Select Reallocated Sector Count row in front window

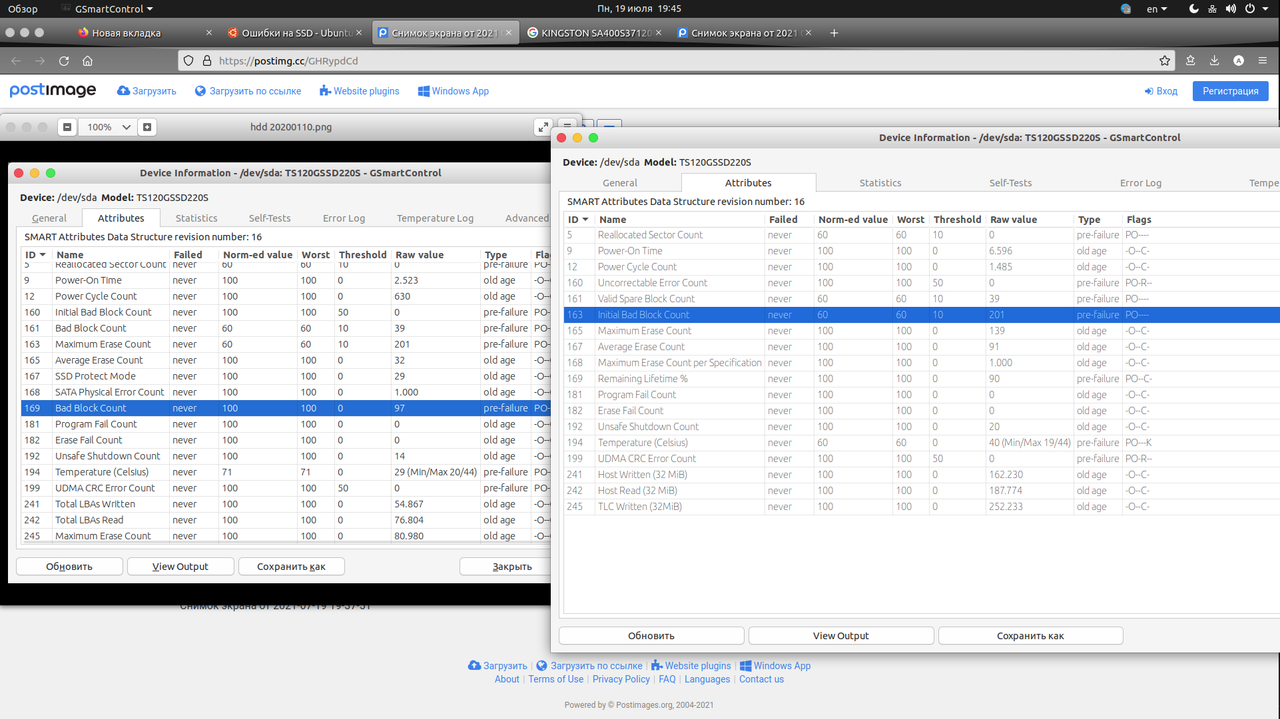coord(920,235)
